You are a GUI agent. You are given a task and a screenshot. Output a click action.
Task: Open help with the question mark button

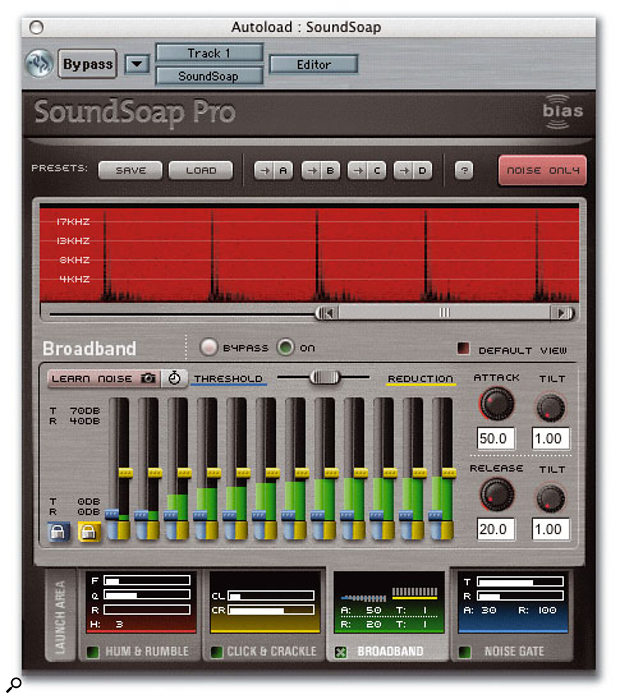[x=464, y=171]
